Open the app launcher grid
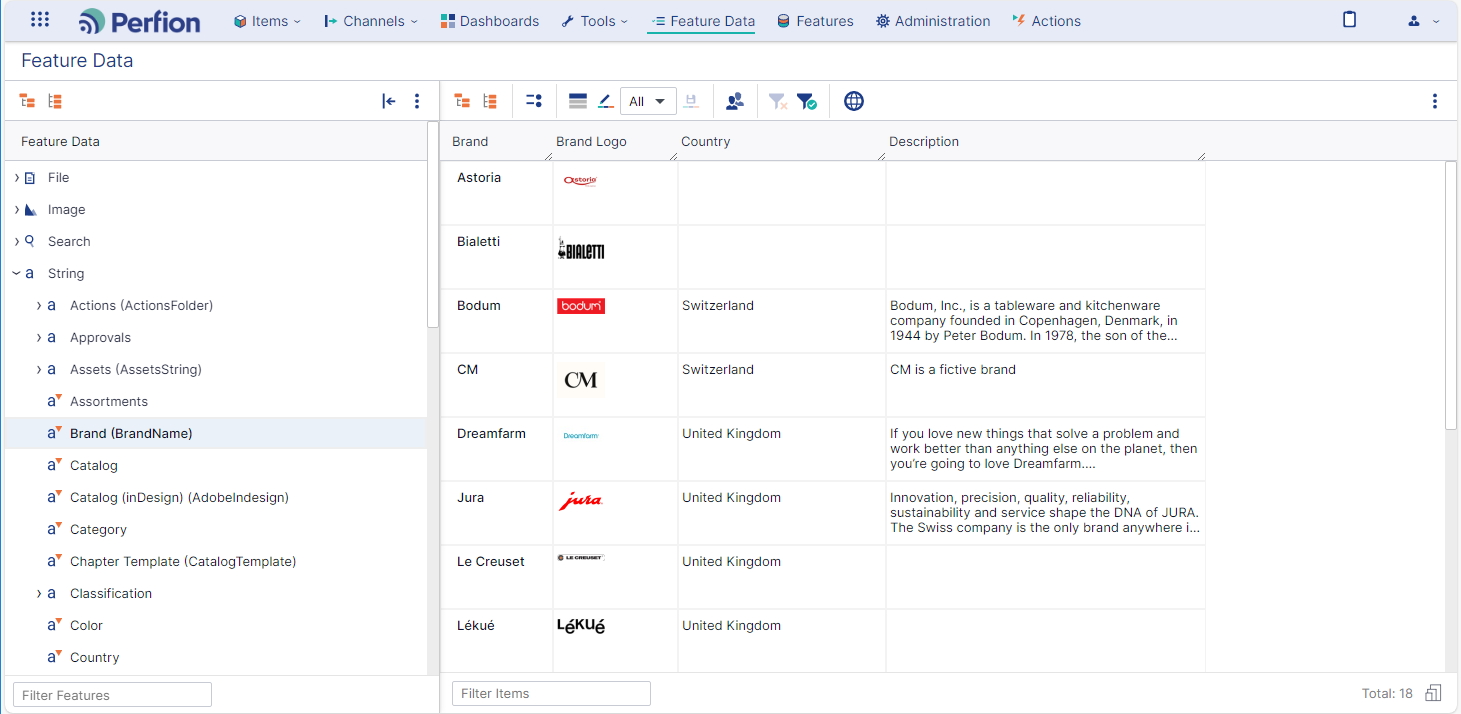Viewport: 1461px width, 714px height. point(40,20)
